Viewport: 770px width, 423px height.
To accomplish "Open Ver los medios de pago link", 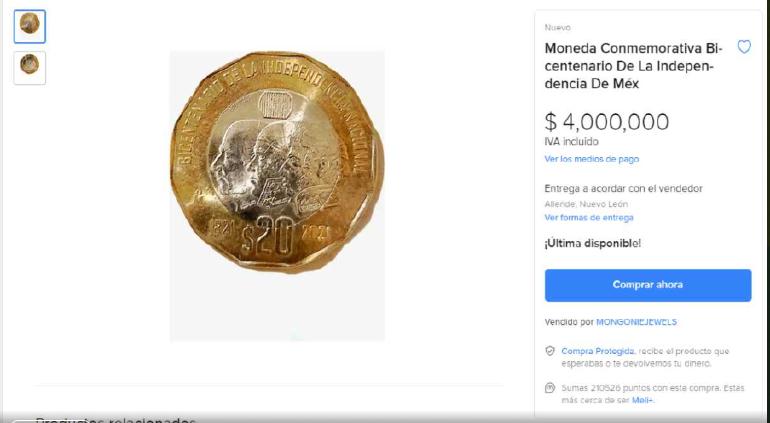I will 592,159.
